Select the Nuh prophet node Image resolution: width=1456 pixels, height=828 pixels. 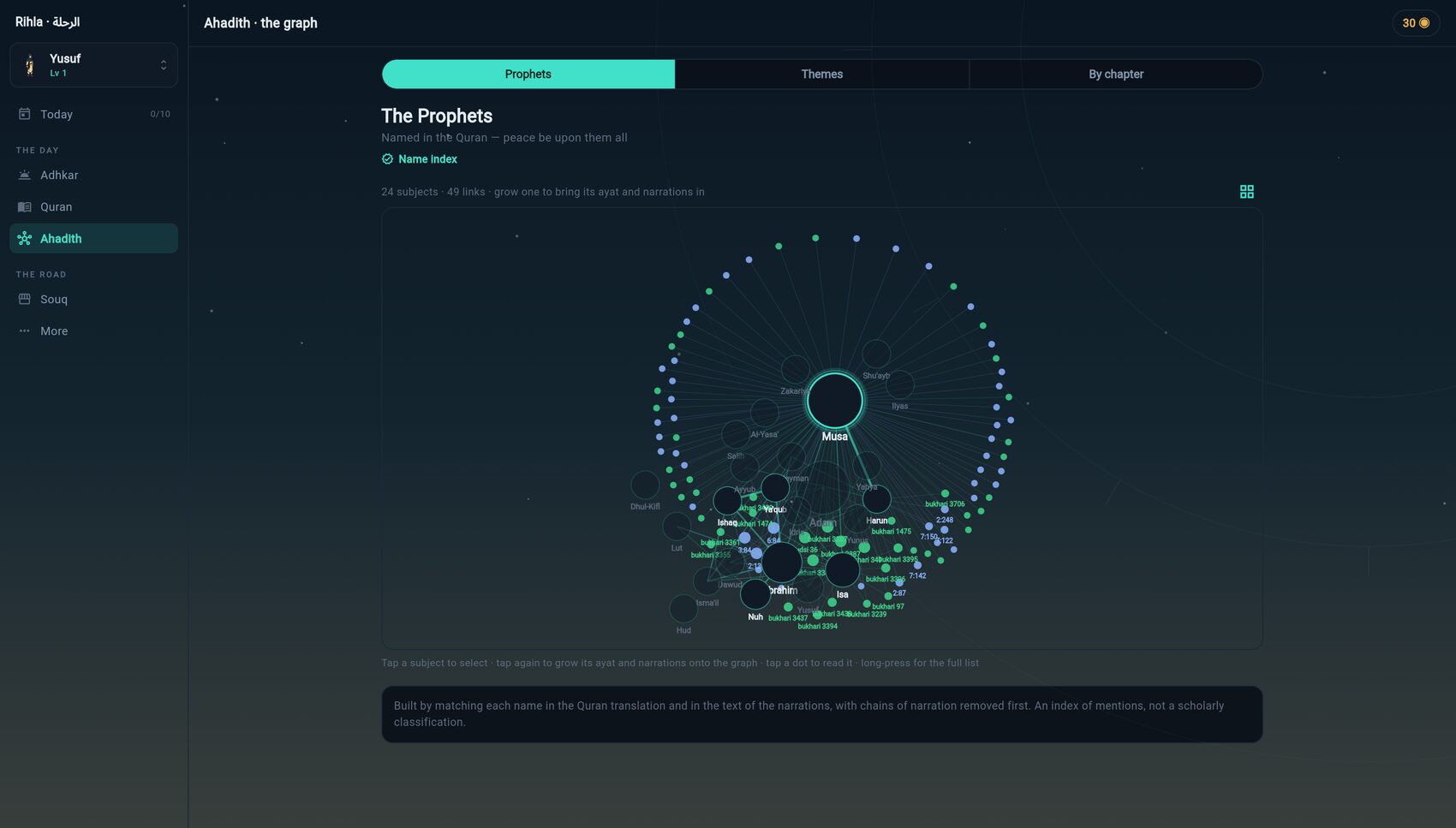click(755, 594)
